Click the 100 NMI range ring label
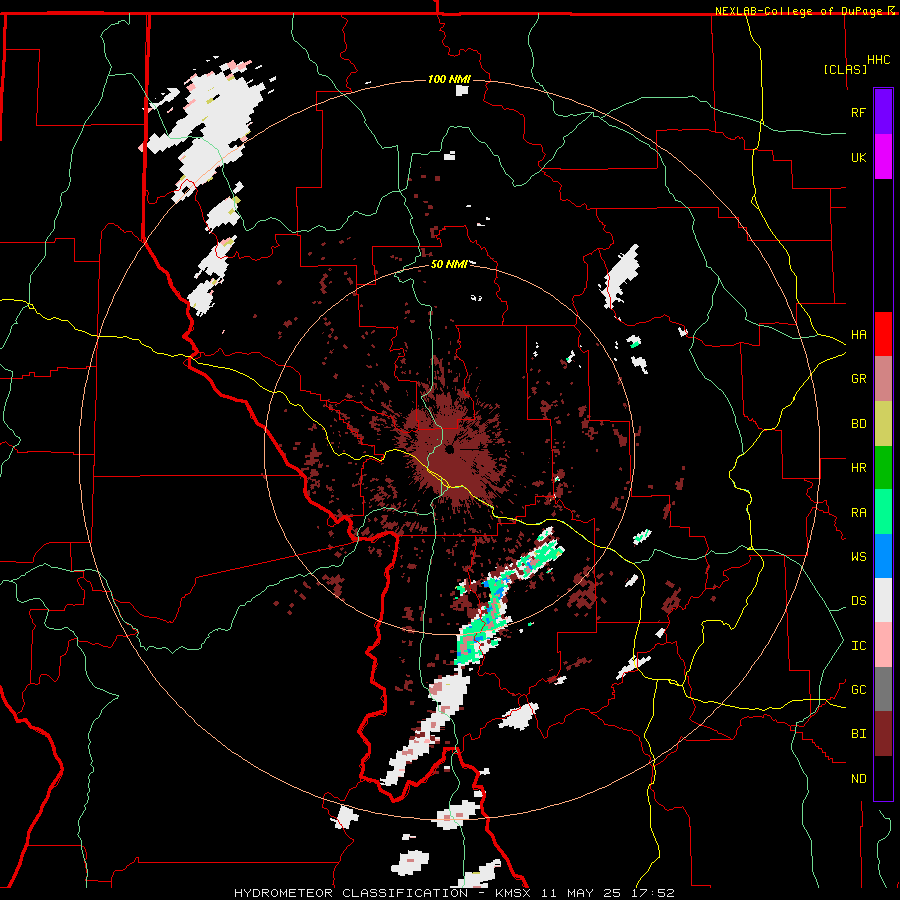900x900 pixels. click(449, 79)
